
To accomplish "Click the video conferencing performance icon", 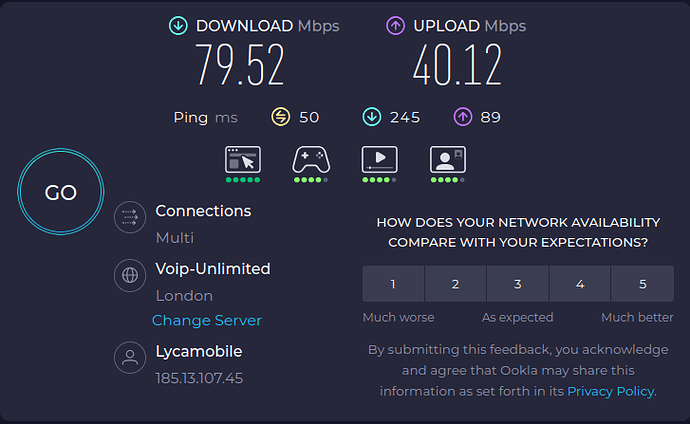I will tap(448, 160).
